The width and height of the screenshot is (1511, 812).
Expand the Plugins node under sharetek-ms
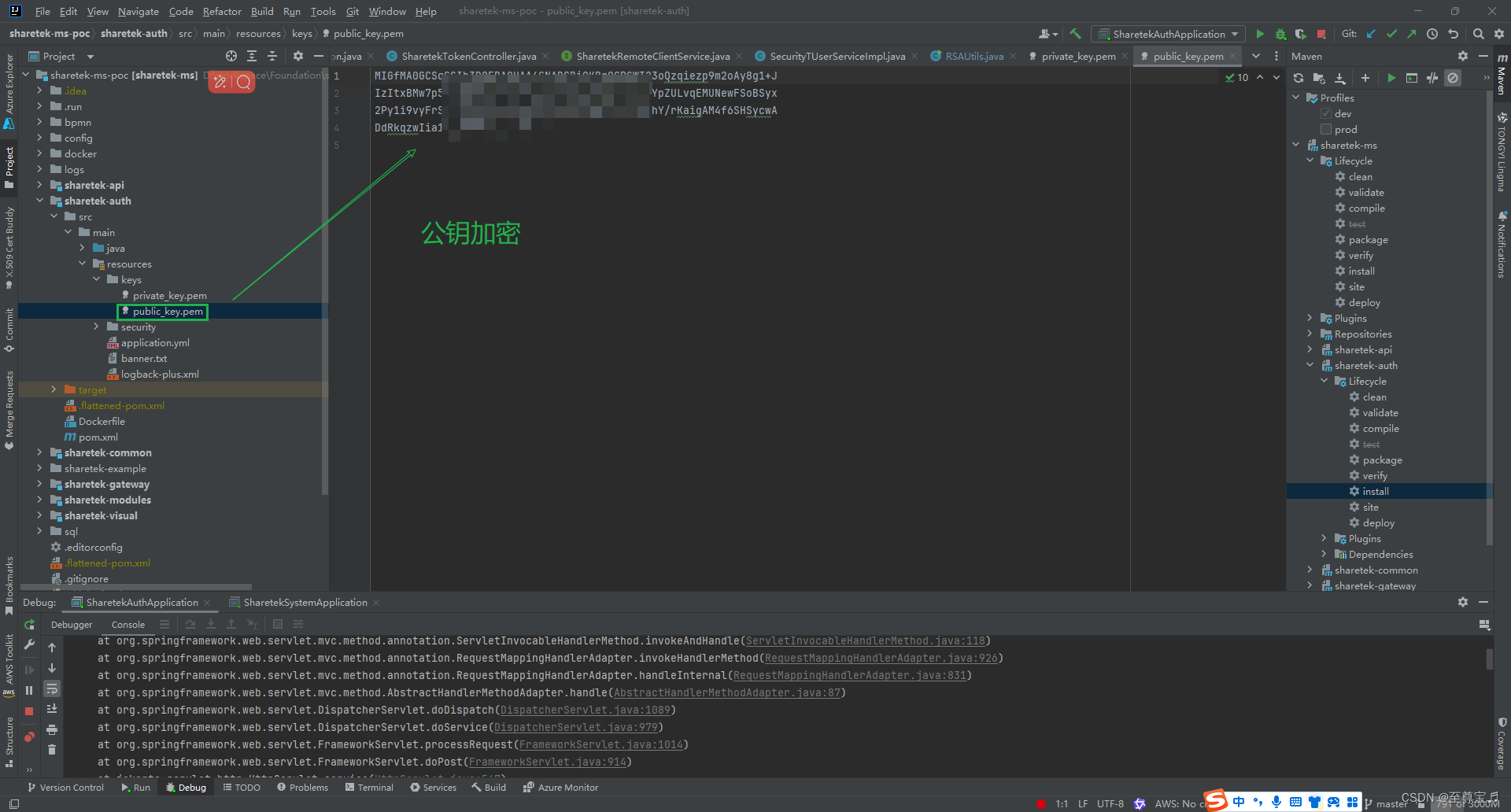(1310, 318)
